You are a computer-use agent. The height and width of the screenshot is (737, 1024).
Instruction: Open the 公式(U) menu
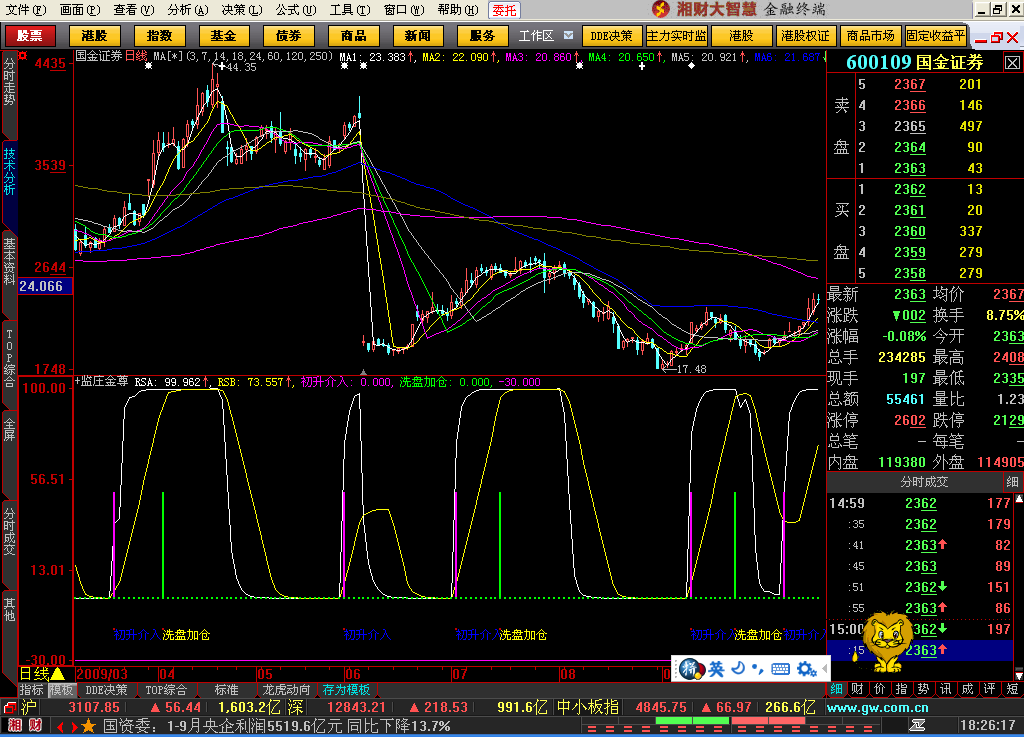click(x=296, y=10)
